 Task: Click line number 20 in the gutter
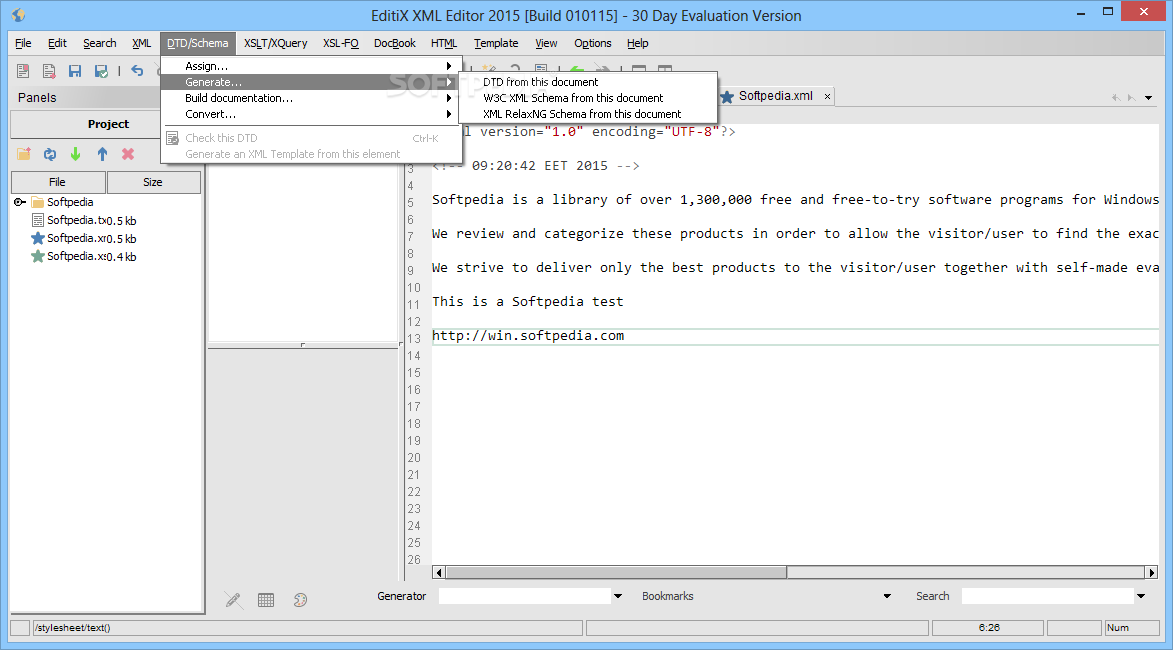click(x=414, y=458)
